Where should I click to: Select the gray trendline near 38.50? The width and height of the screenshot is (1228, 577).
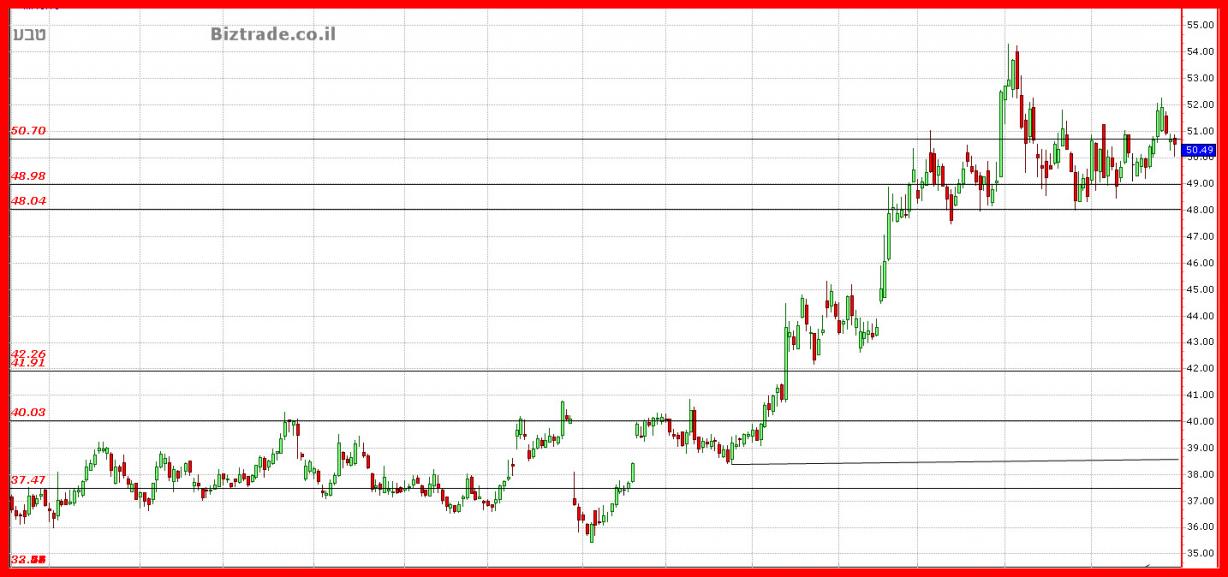click(950, 461)
